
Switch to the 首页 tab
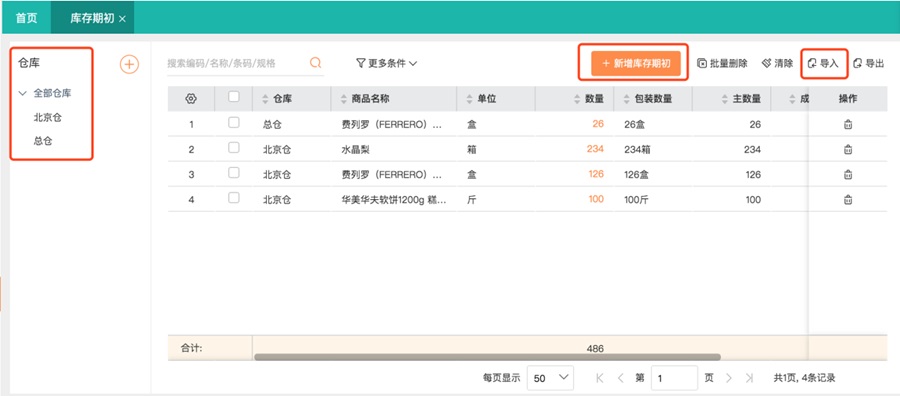(x=26, y=18)
